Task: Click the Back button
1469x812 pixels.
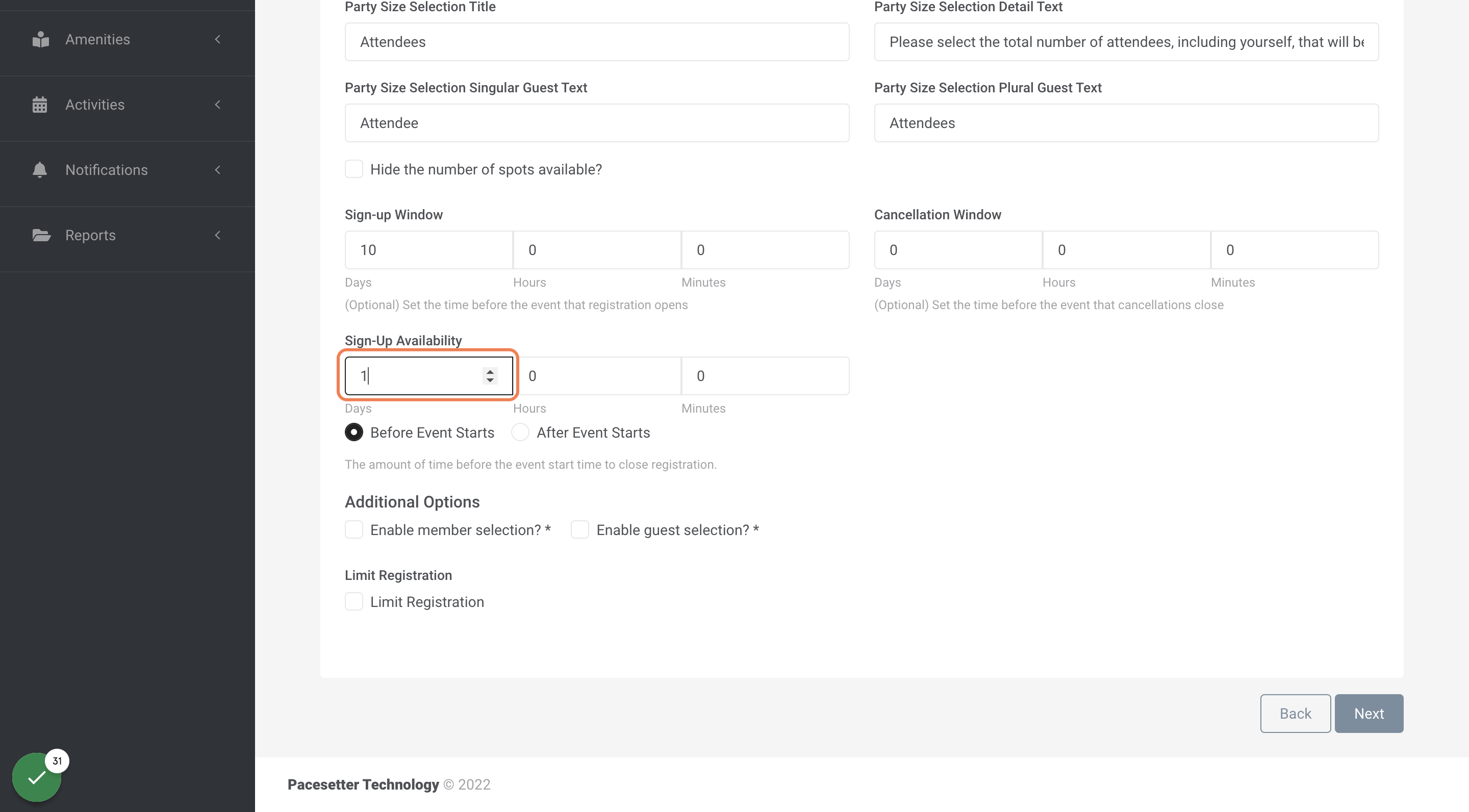Action: [x=1295, y=714]
